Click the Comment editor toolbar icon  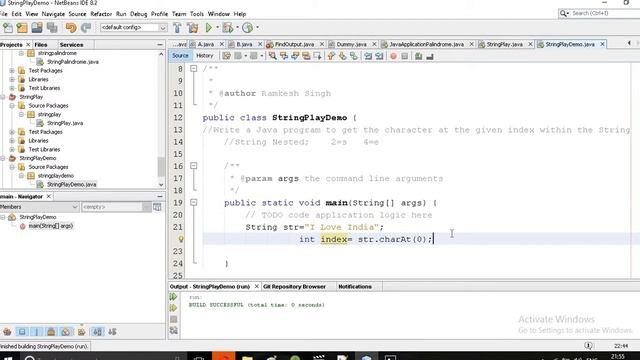[x=418, y=56]
